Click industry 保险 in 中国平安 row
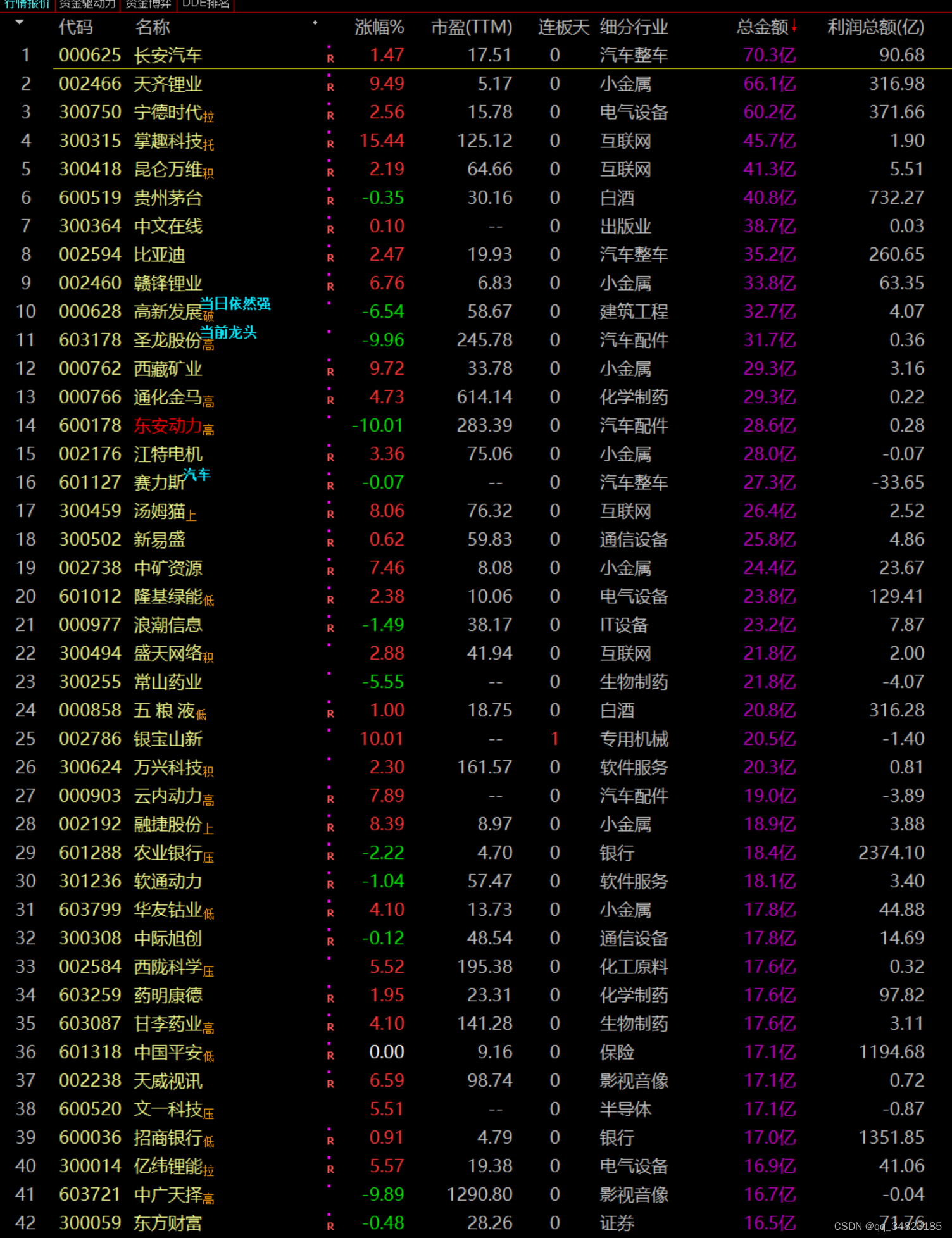The image size is (952, 1238). pos(617,1052)
